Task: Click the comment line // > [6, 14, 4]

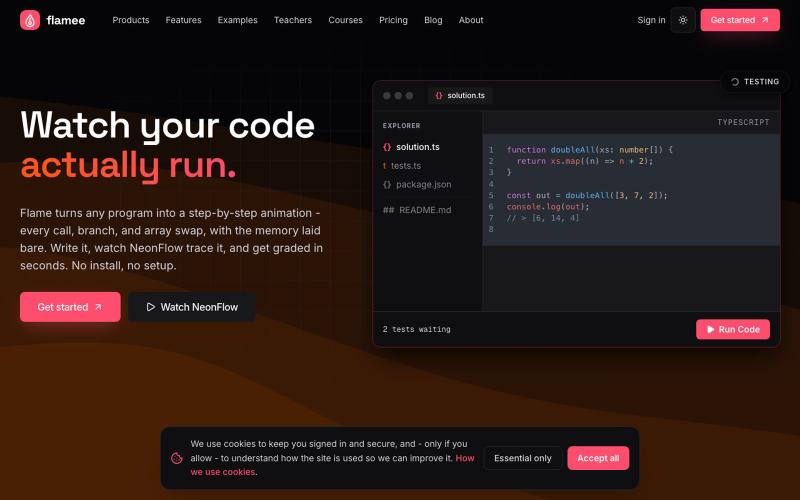Action: click(x=543, y=218)
